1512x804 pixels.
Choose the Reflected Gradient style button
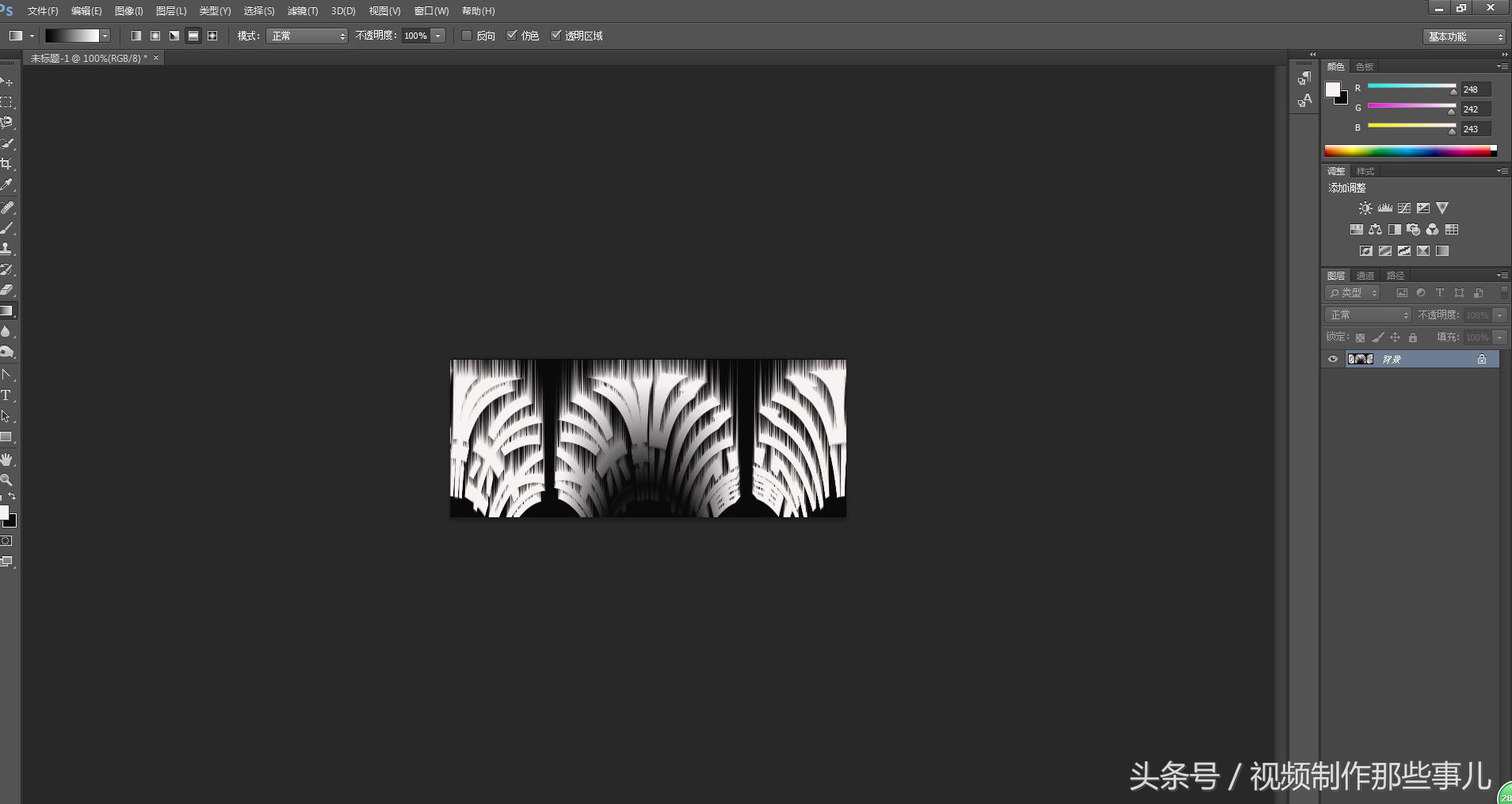click(x=193, y=36)
